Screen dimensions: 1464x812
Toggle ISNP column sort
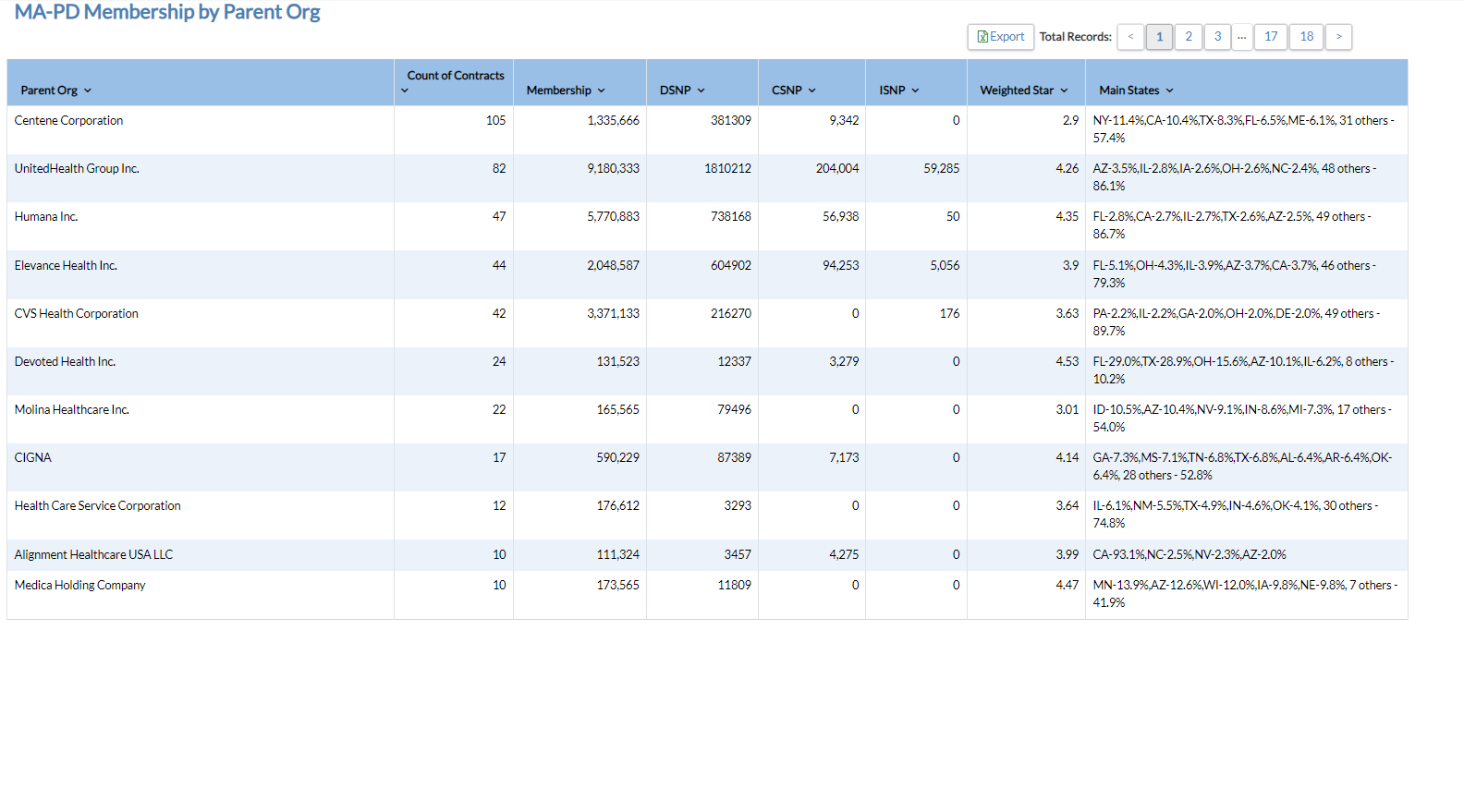(899, 91)
